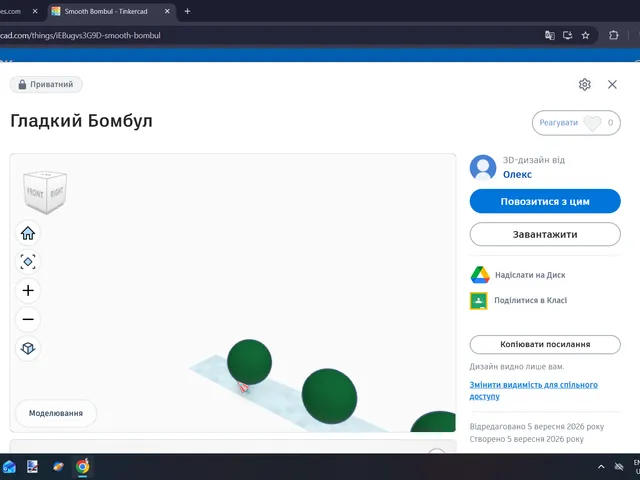
Task: Click the Chrome icon in taskbar
Action: (82, 466)
